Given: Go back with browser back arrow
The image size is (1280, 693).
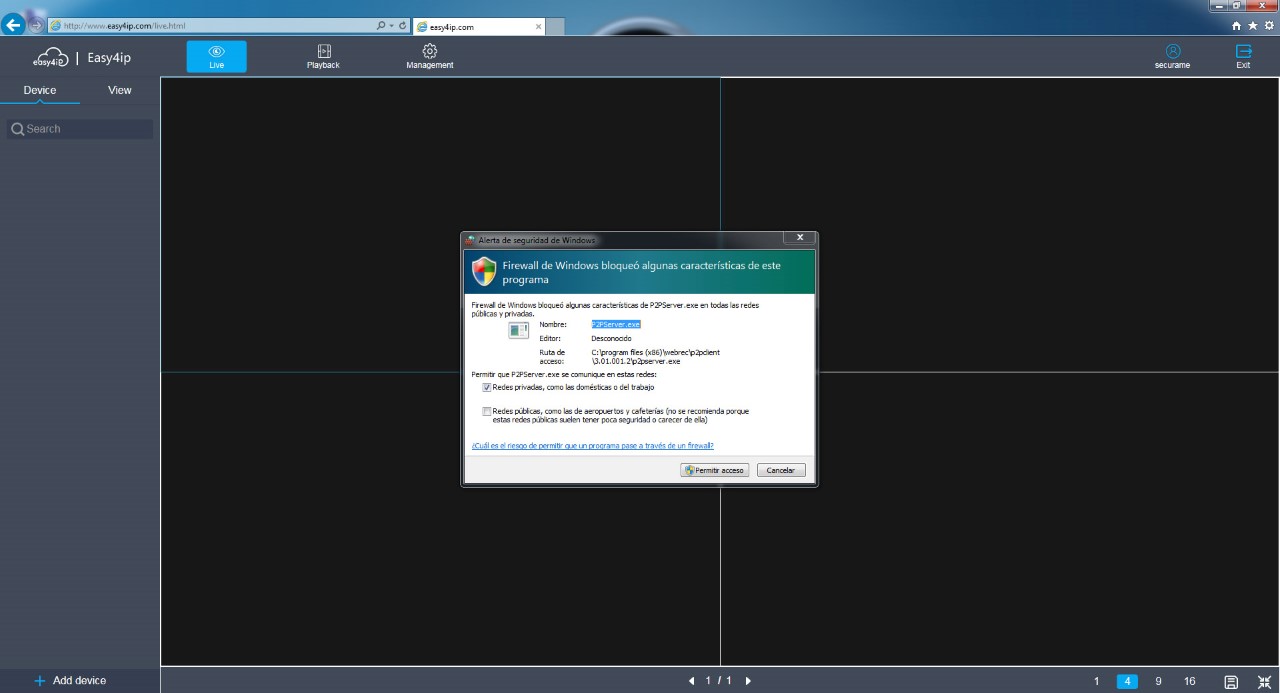Looking at the screenshot, I should click(x=13, y=25).
